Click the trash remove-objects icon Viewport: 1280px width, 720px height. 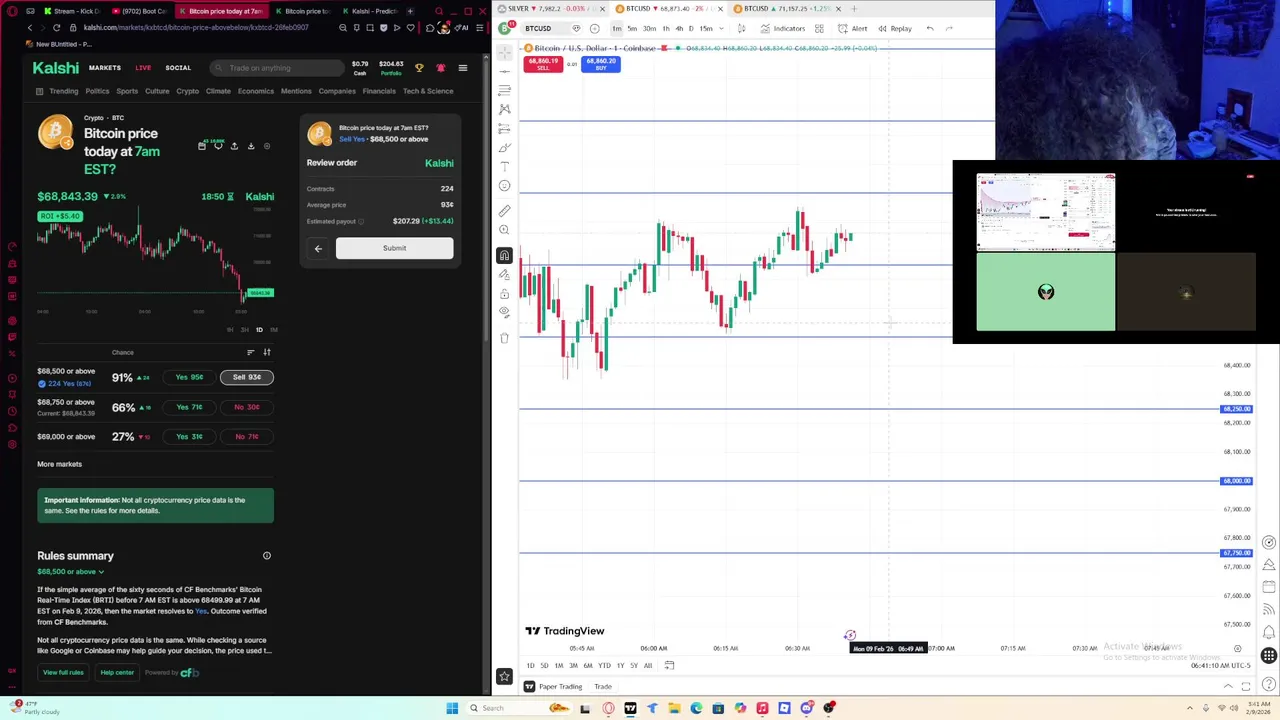tap(504, 338)
